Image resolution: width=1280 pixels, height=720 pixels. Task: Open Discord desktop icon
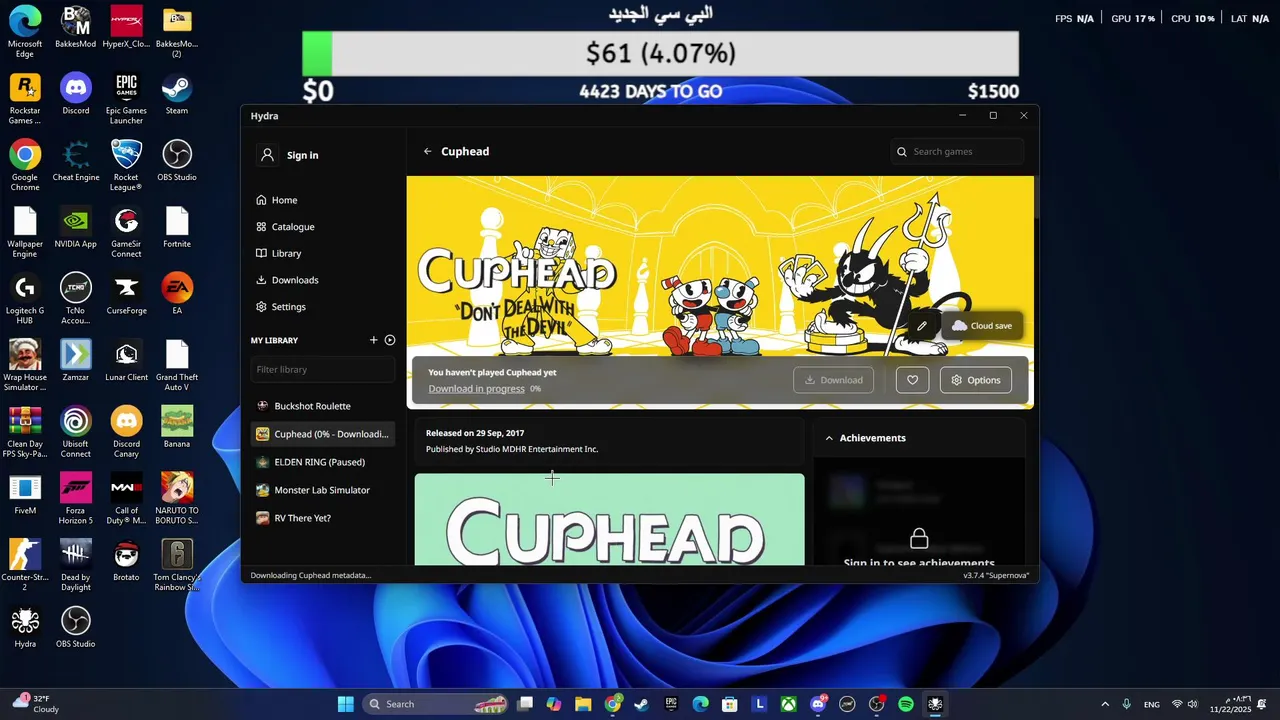[x=75, y=94]
